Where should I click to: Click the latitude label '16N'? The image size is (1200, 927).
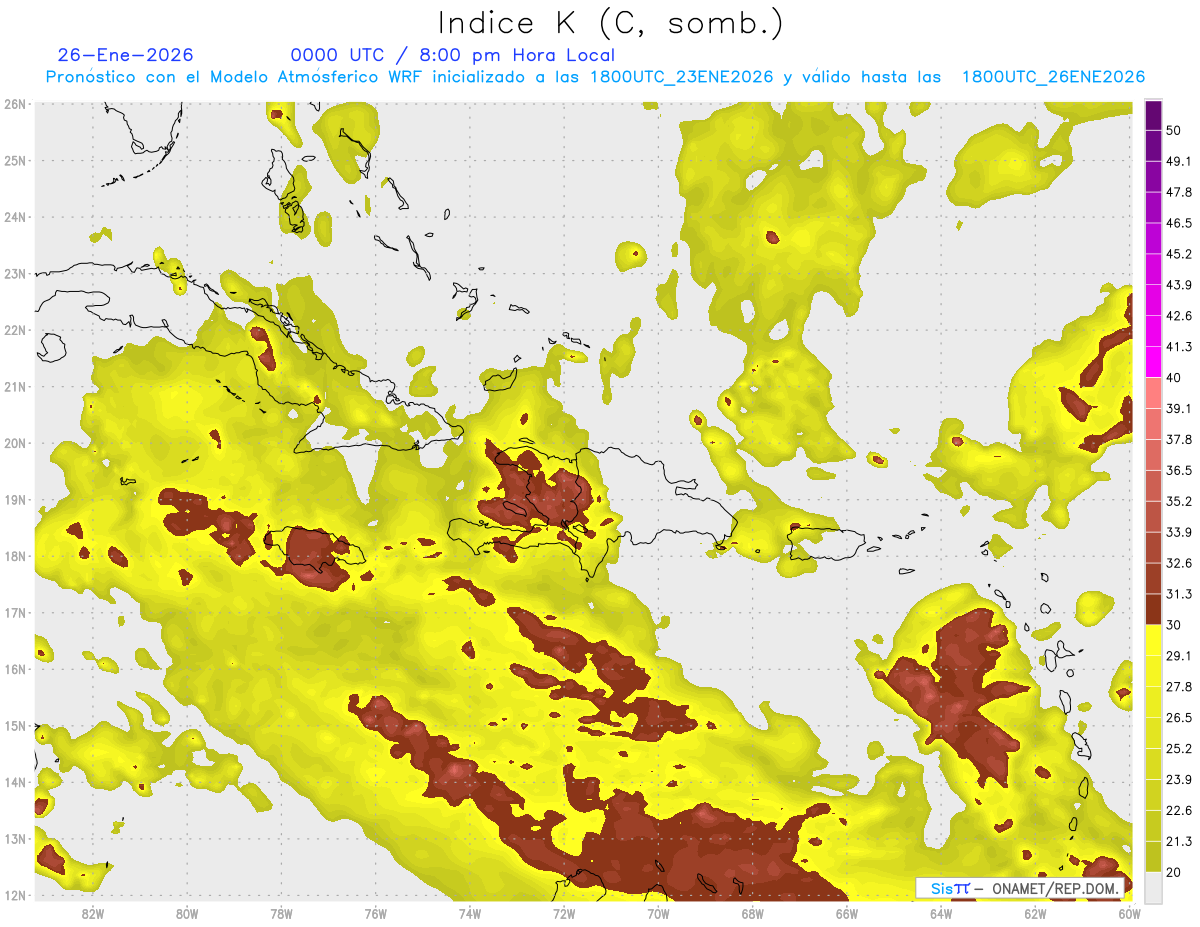point(14,669)
